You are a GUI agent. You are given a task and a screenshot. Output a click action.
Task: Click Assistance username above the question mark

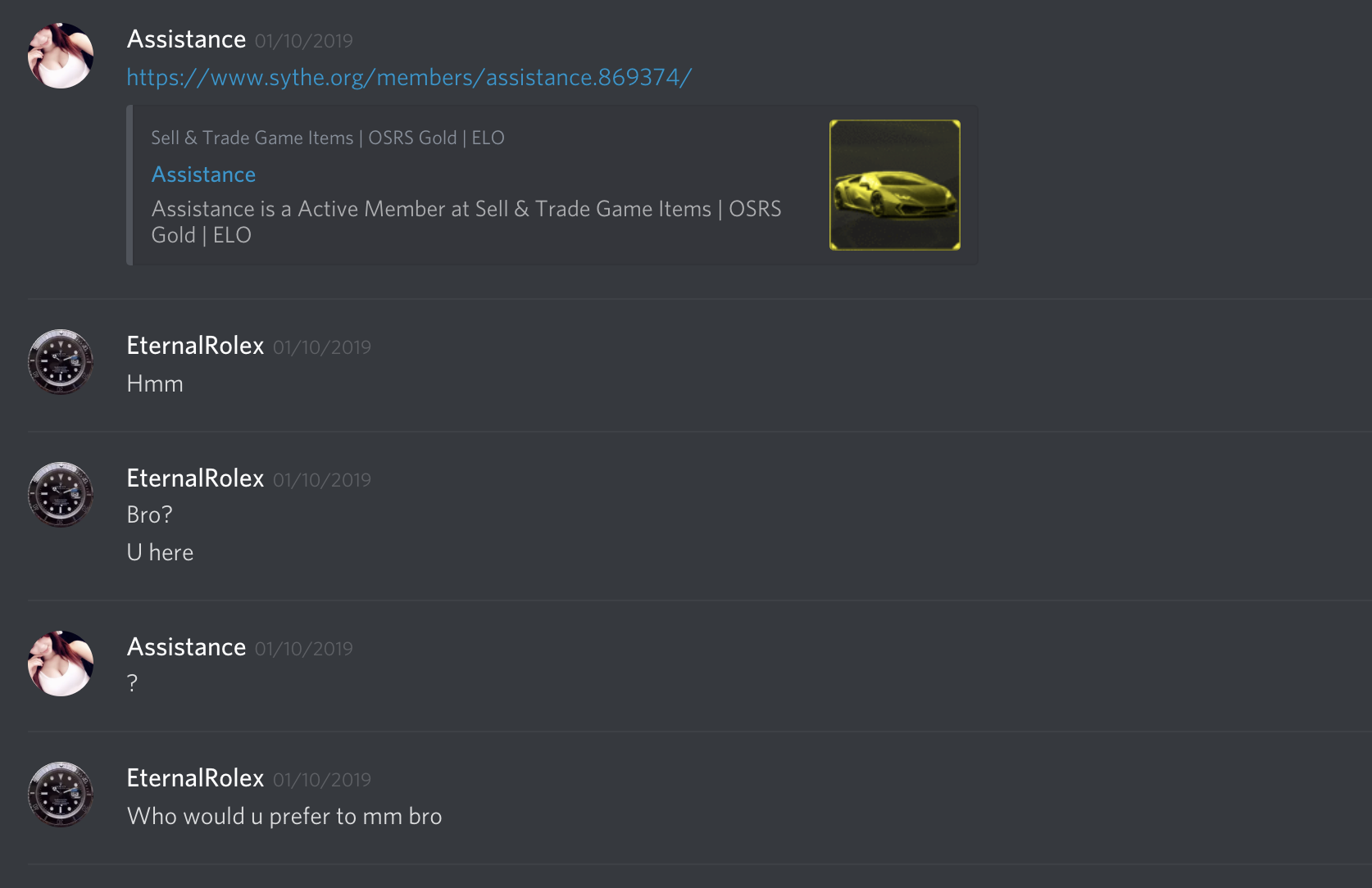(x=186, y=647)
